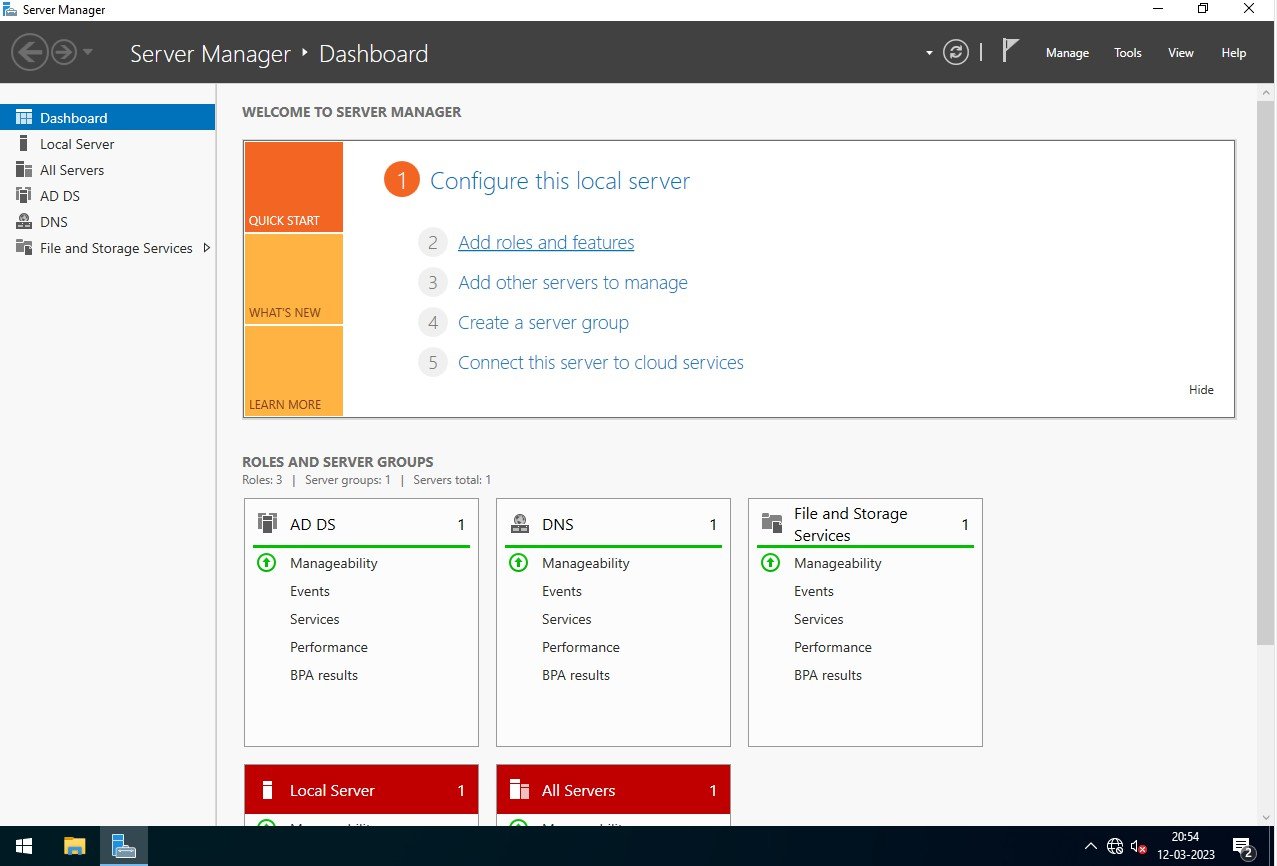Click the network globe tray icon
This screenshot has width=1277, height=866.
[1115, 846]
